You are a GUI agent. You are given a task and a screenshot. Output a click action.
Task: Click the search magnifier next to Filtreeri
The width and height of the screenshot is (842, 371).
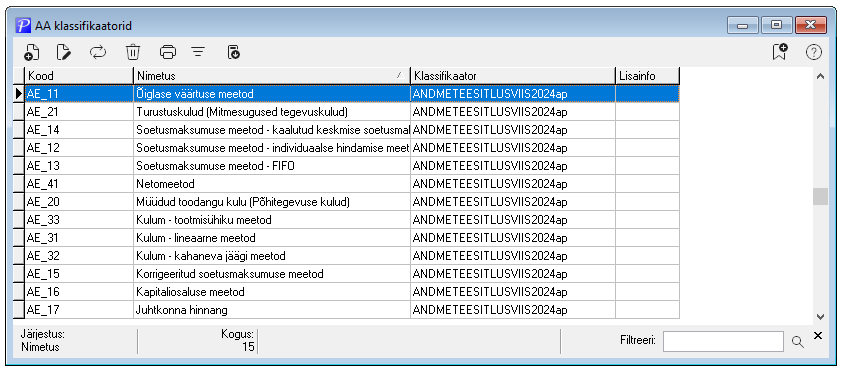pyautogui.click(x=798, y=341)
